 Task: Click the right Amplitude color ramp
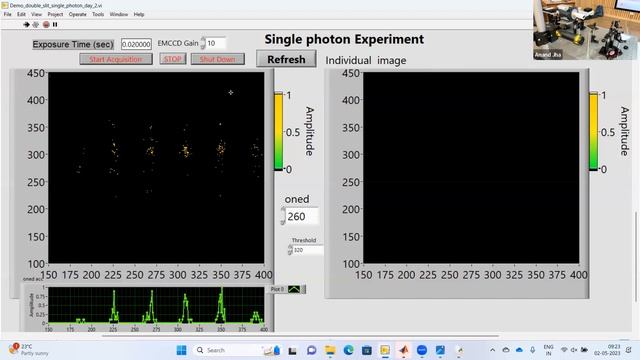tap(593, 131)
